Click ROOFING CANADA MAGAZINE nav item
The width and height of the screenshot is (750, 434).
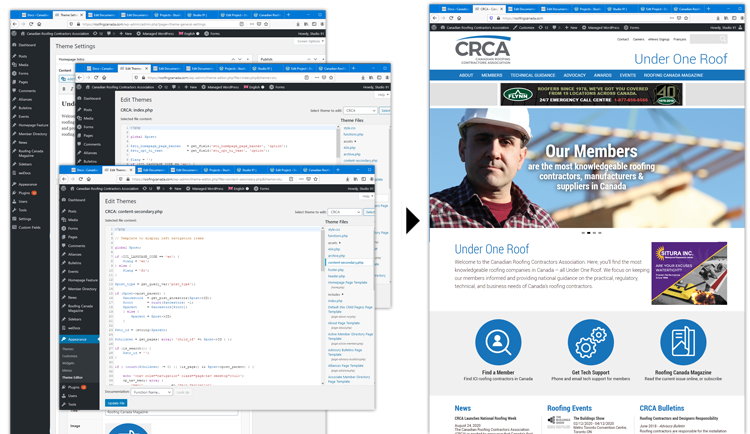(673, 75)
